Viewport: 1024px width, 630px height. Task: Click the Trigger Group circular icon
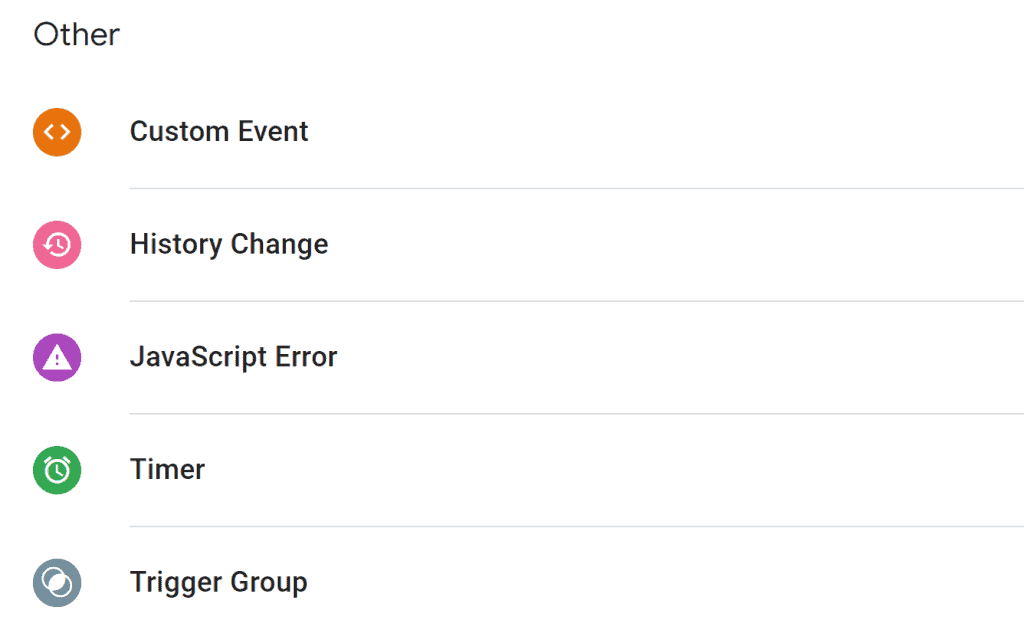(x=56, y=582)
